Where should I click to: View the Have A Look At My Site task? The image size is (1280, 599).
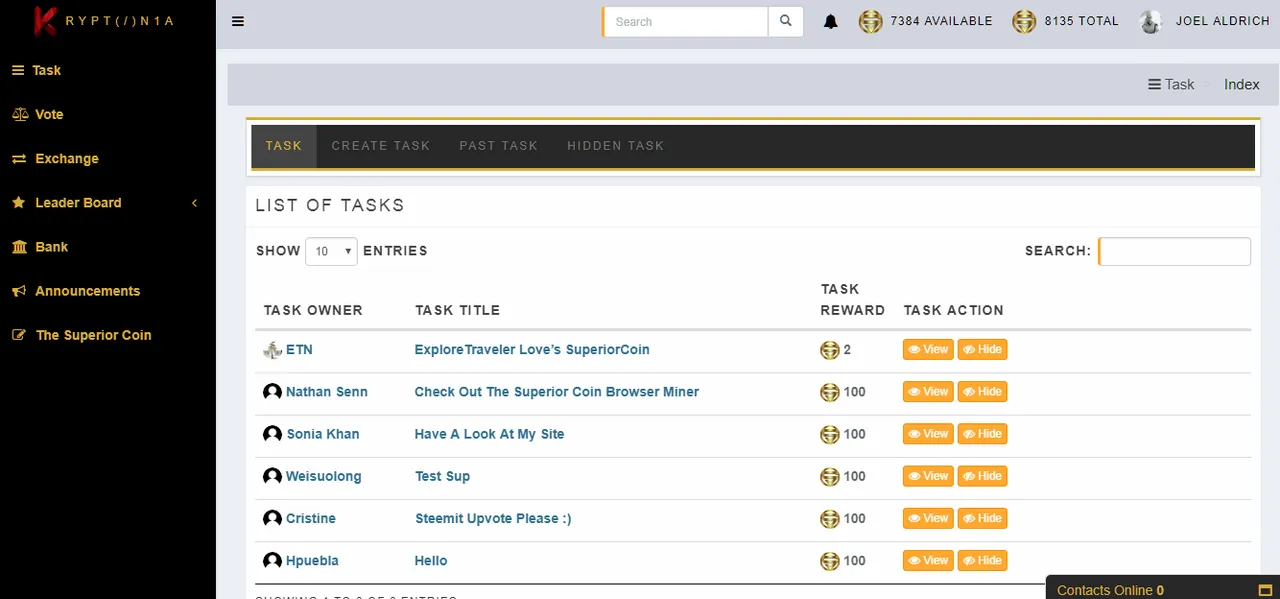(928, 433)
